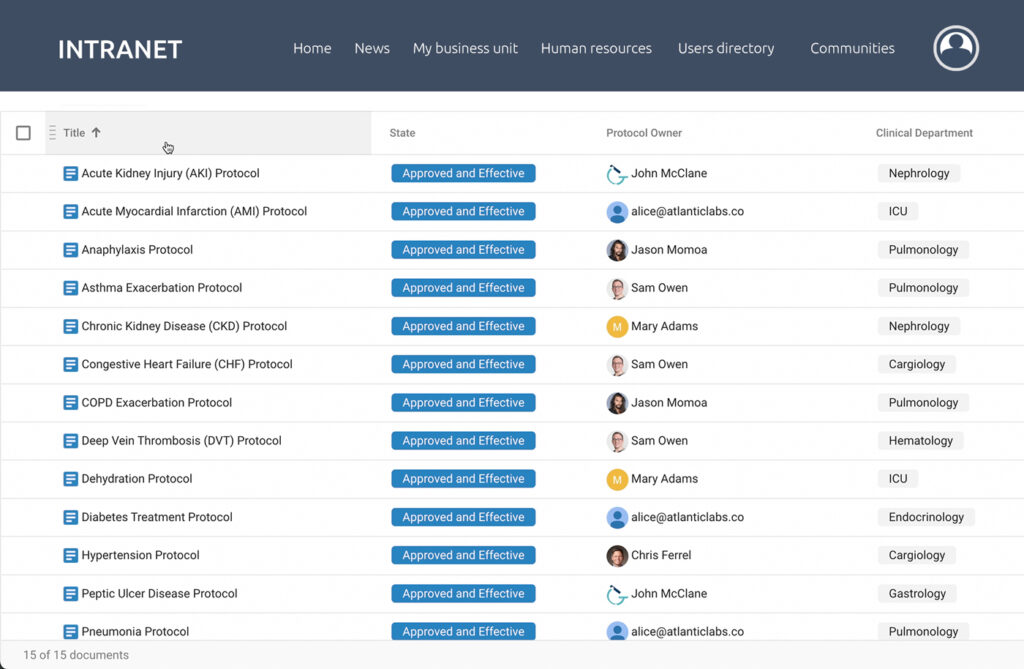The width and height of the screenshot is (1024, 669).
Task: Click alice@atlanticlabs.co in Diabetes Treatment row
Action: point(687,517)
